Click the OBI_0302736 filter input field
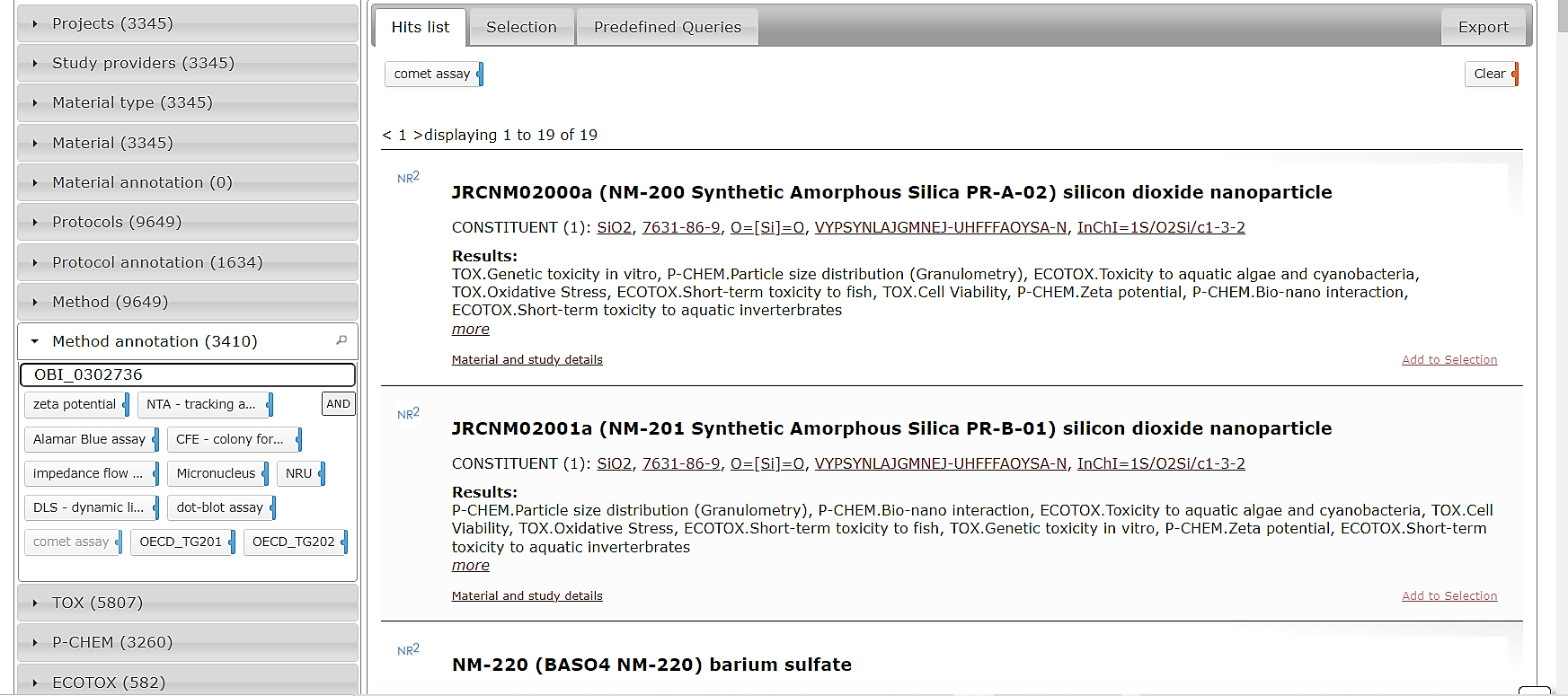This screenshot has width=1568, height=696. tap(187, 374)
